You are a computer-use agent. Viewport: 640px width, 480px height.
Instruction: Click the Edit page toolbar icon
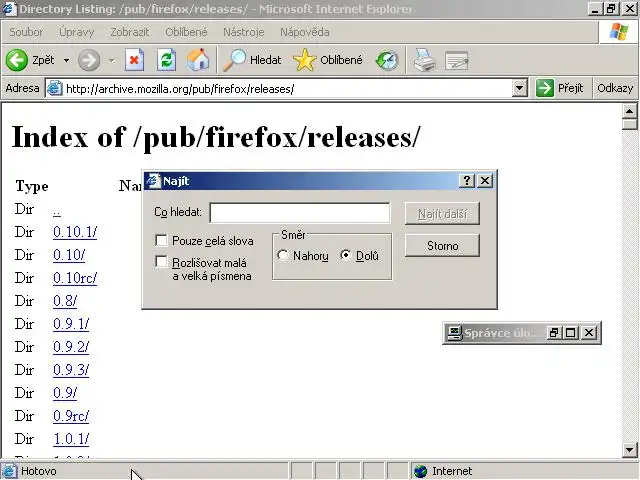(456, 60)
